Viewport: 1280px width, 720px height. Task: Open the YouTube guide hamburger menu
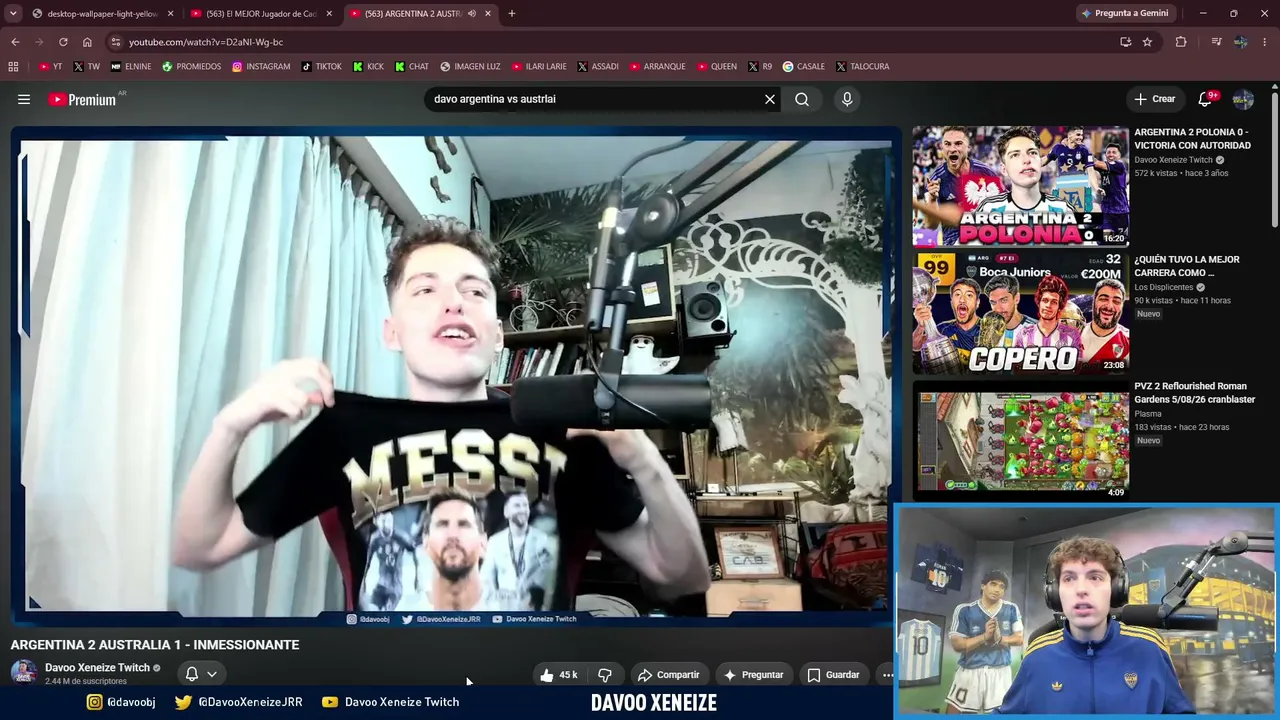[x=24, y=99]
